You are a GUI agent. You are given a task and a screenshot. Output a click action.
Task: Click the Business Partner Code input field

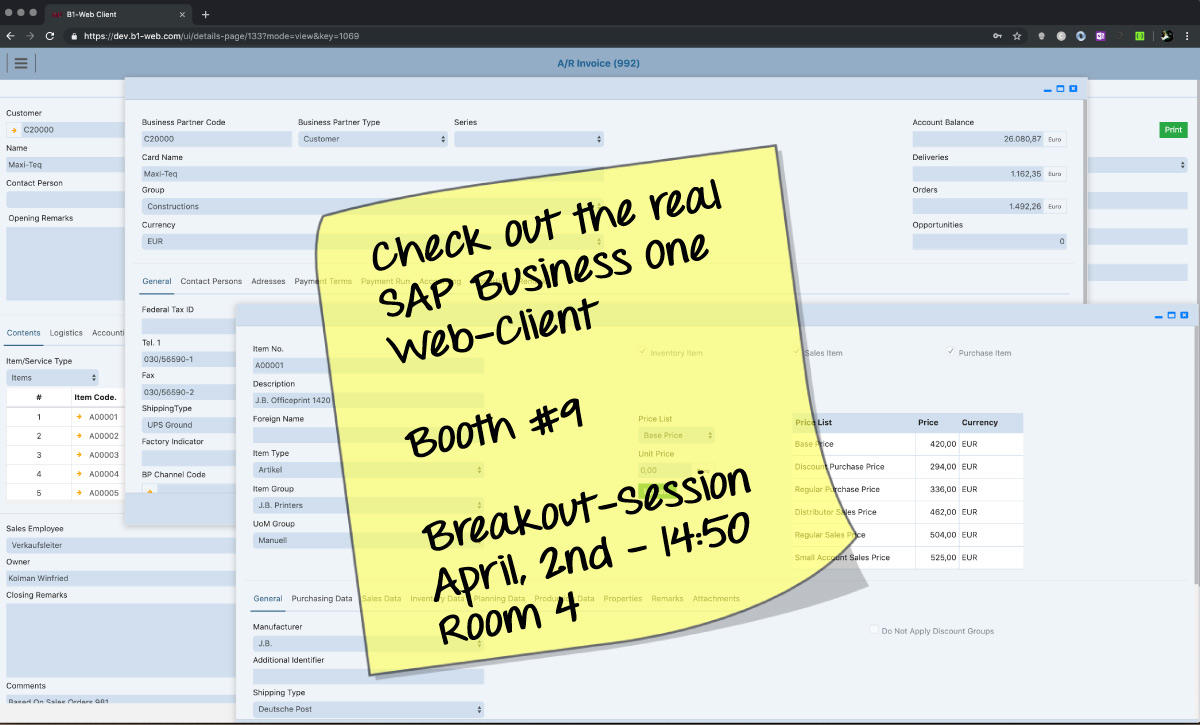click(x=216, y=139)
